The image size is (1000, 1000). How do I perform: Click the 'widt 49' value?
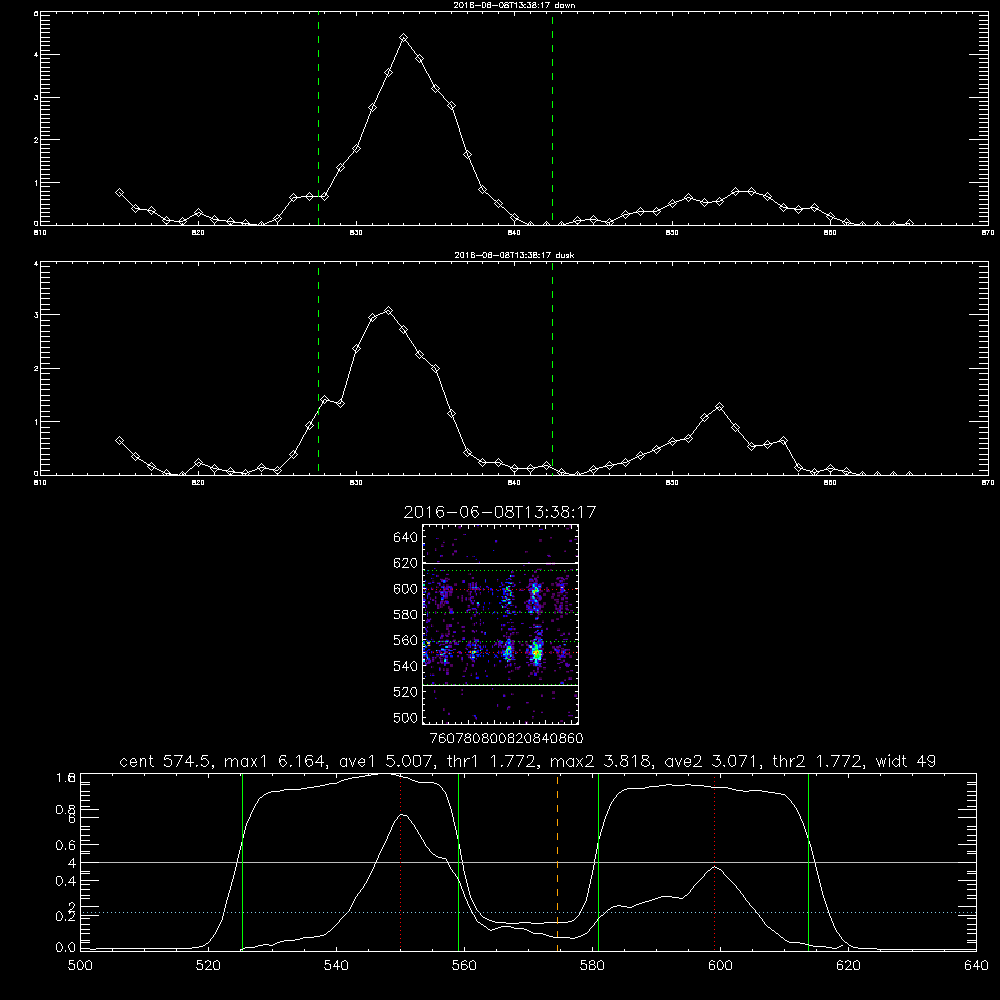click(906, 761)
